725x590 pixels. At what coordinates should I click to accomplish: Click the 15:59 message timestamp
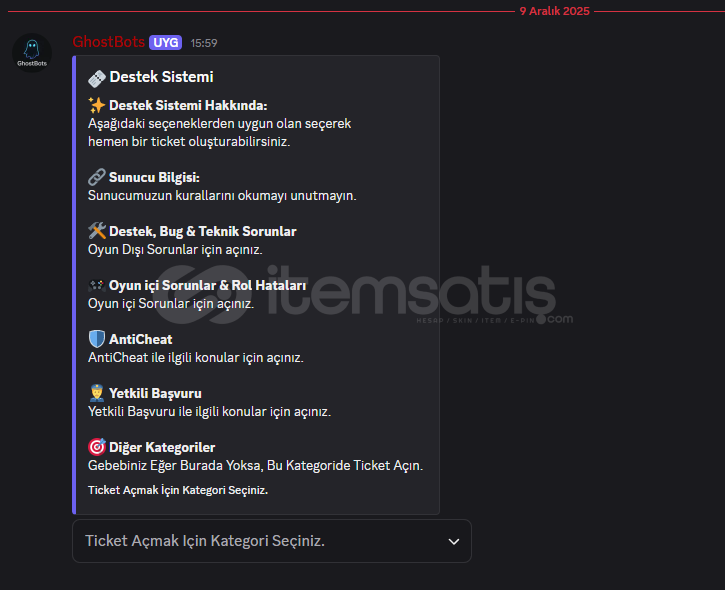tap(204, 43)
